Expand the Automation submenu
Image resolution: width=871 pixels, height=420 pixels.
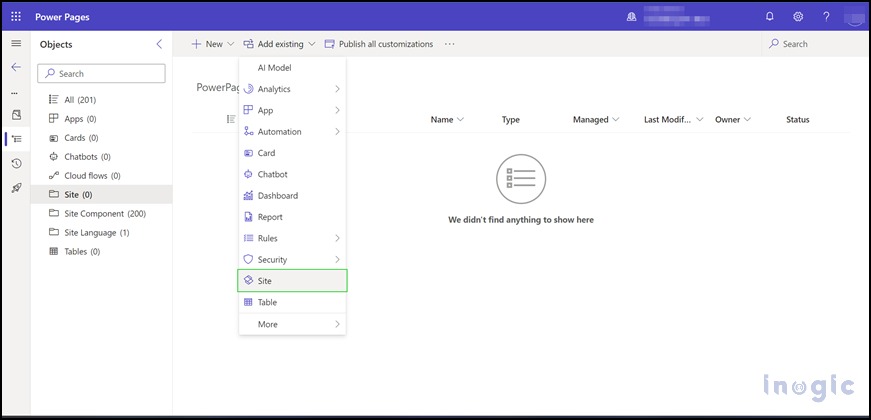click(x=292, y=132)
